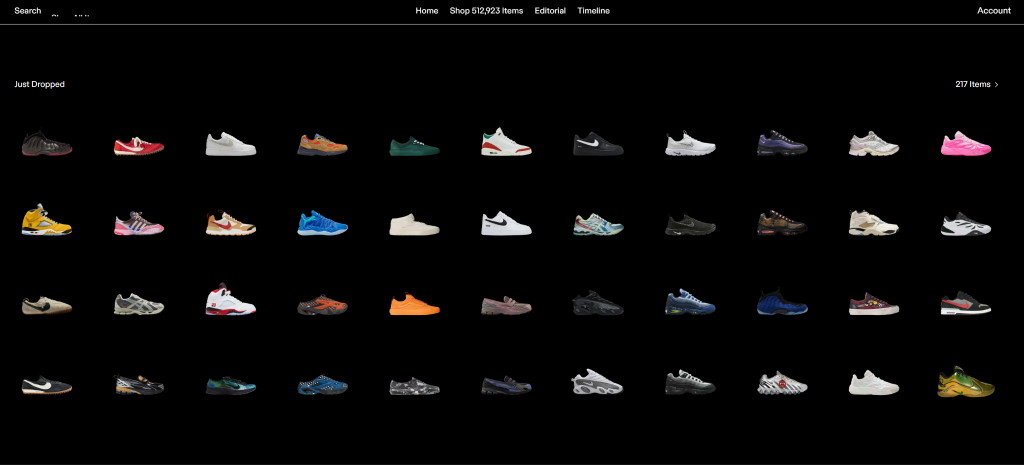Go to the Home menu item
The width and height of the screenshot is (1024, 465).
(x=427, y=11)
